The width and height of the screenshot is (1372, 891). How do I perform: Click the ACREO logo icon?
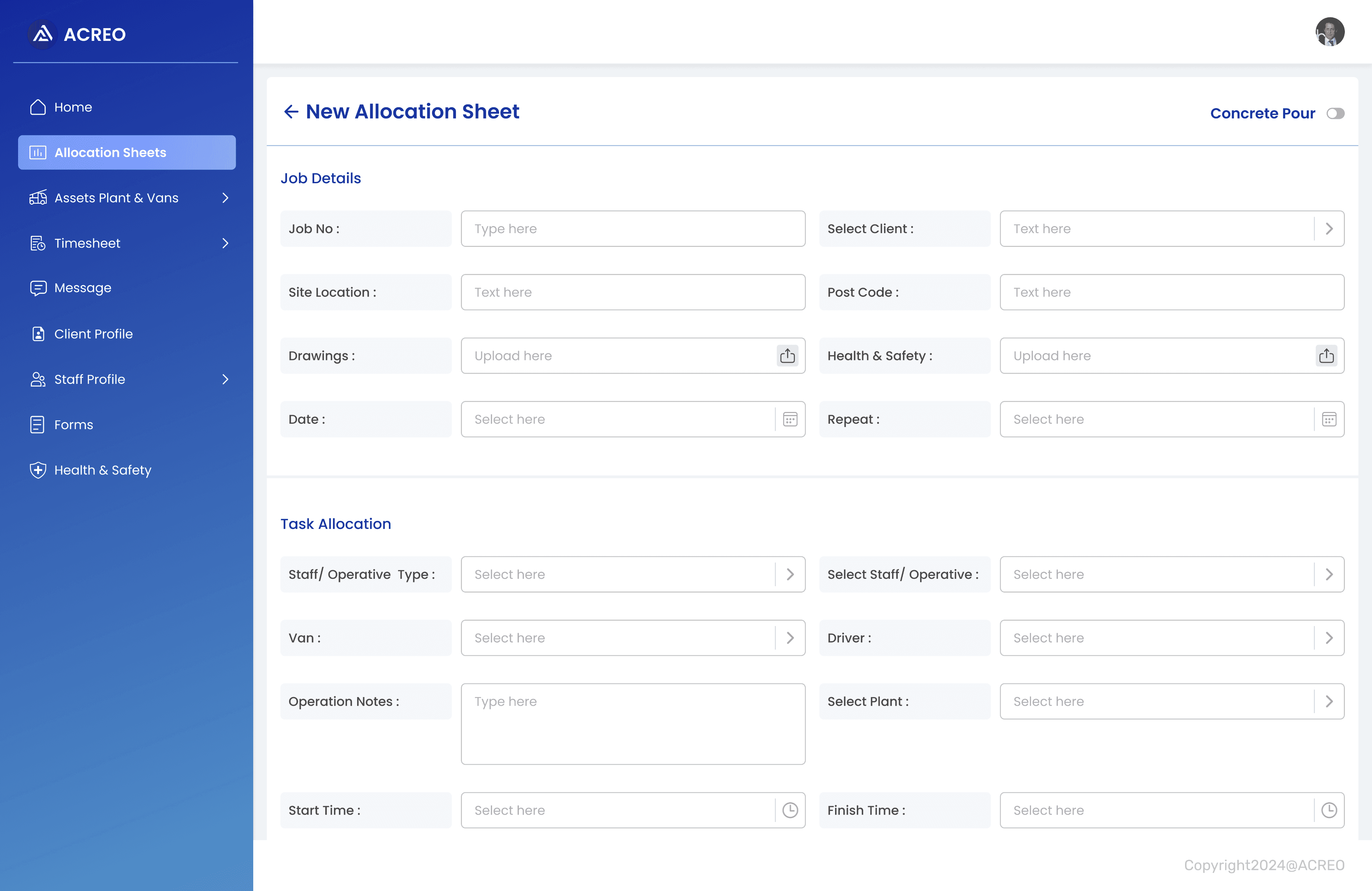click(43, 35)
